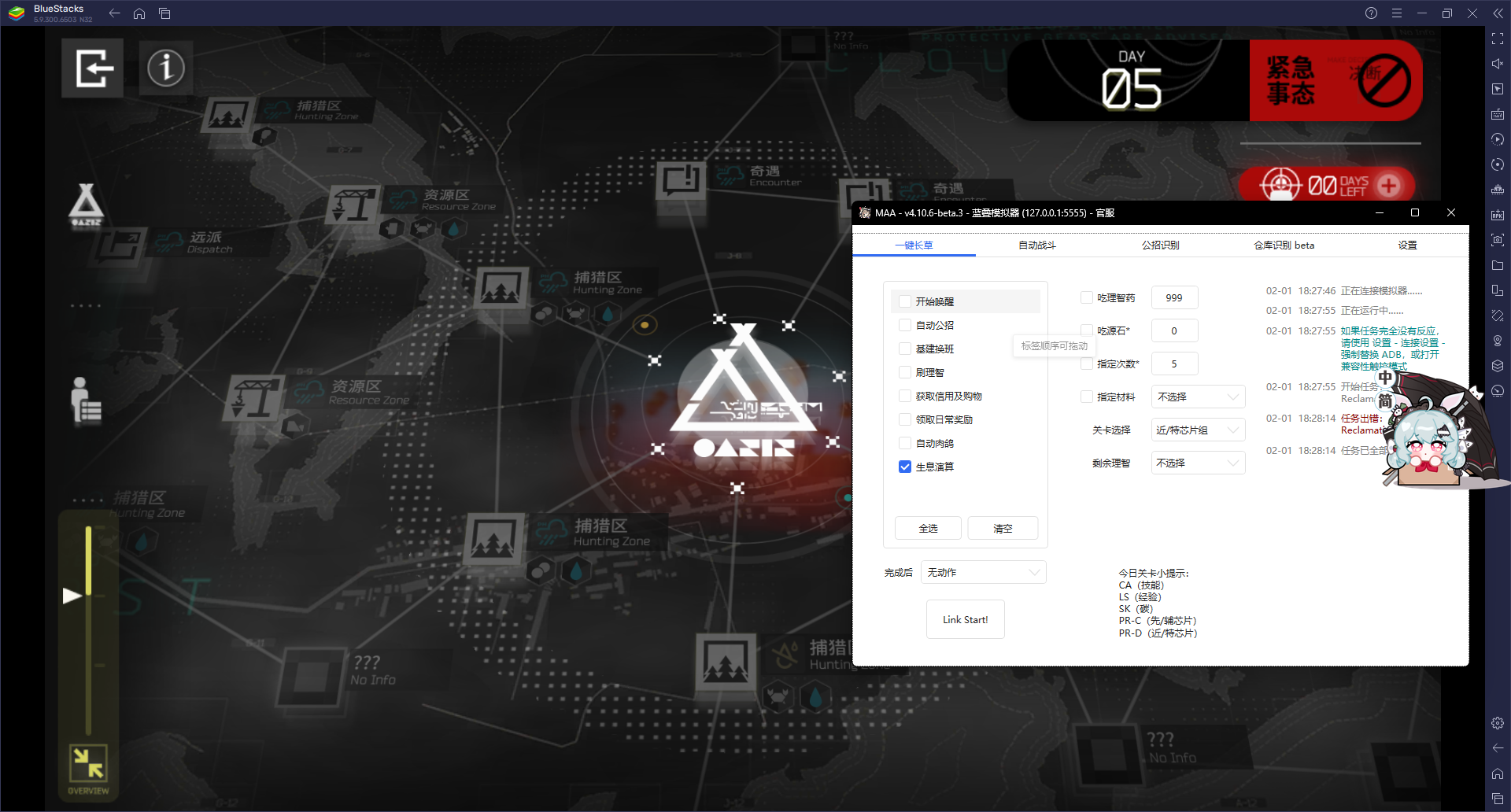Viewport: 1511px width, 812px height.
Task: Click the OASIS emblem on left sidebar
Action: [x=86, y=205]
